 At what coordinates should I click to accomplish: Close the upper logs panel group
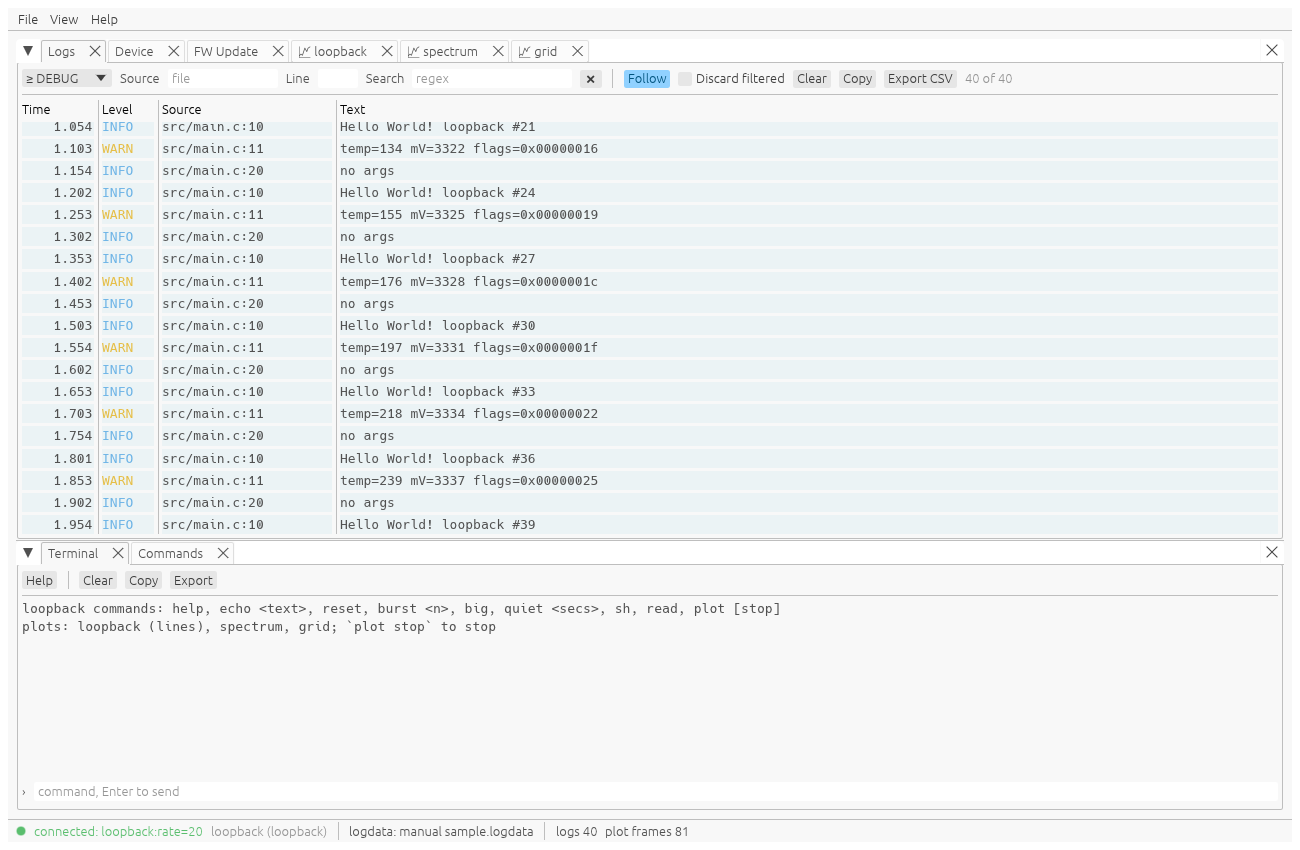coord(1272,50)
